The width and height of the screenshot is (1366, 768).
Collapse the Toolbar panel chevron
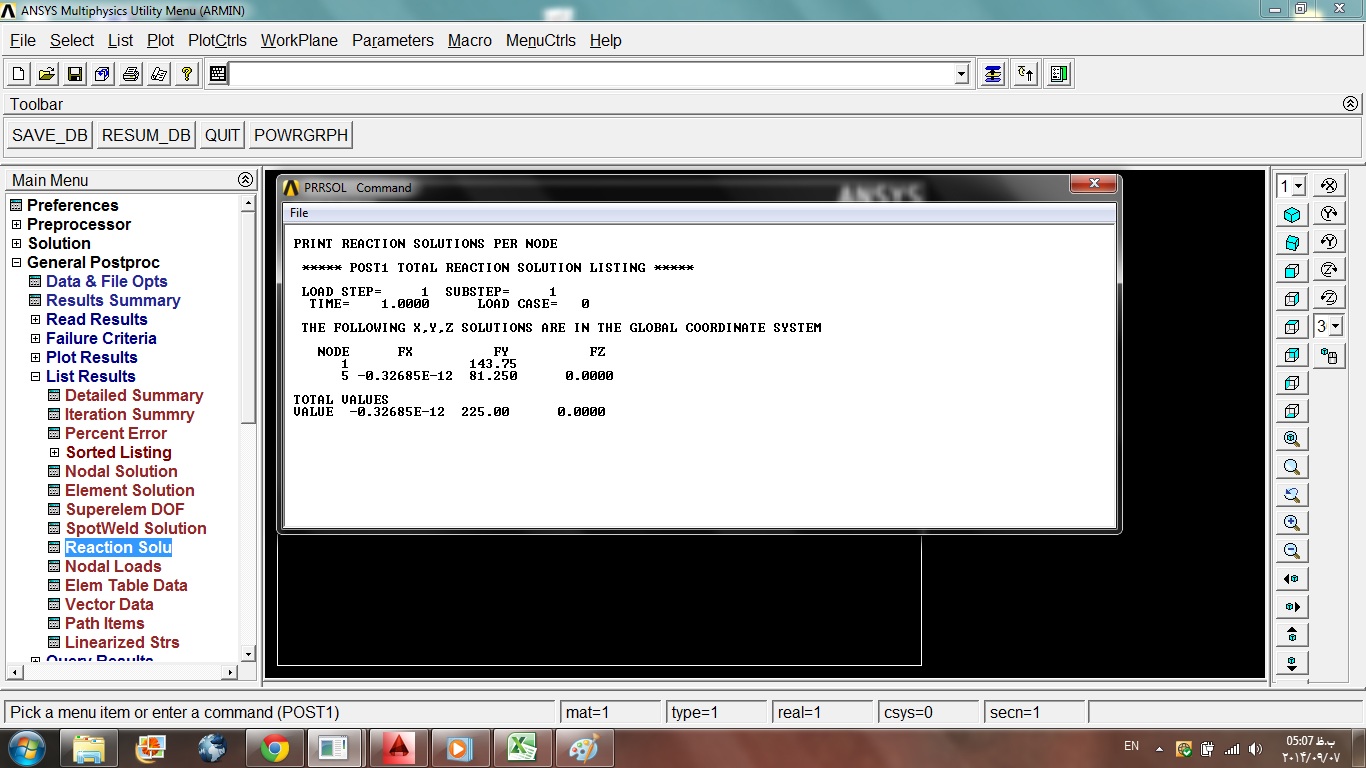click(1350, 104)
